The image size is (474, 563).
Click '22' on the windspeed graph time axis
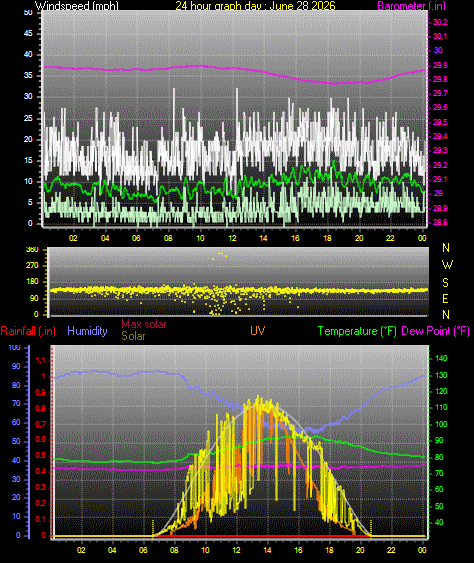[x=390, y=238]
